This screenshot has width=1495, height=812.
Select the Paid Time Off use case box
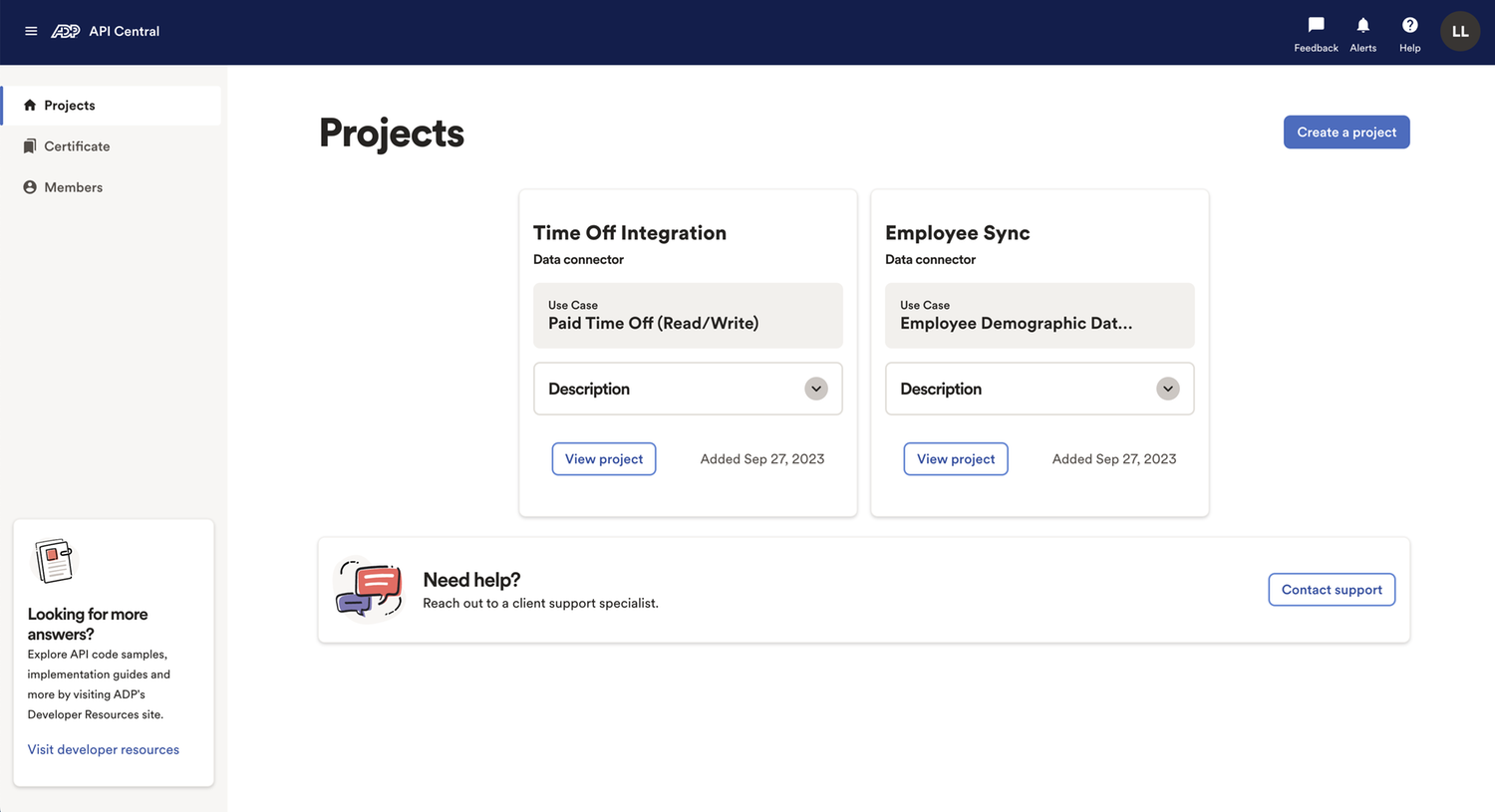coord(688,316)
